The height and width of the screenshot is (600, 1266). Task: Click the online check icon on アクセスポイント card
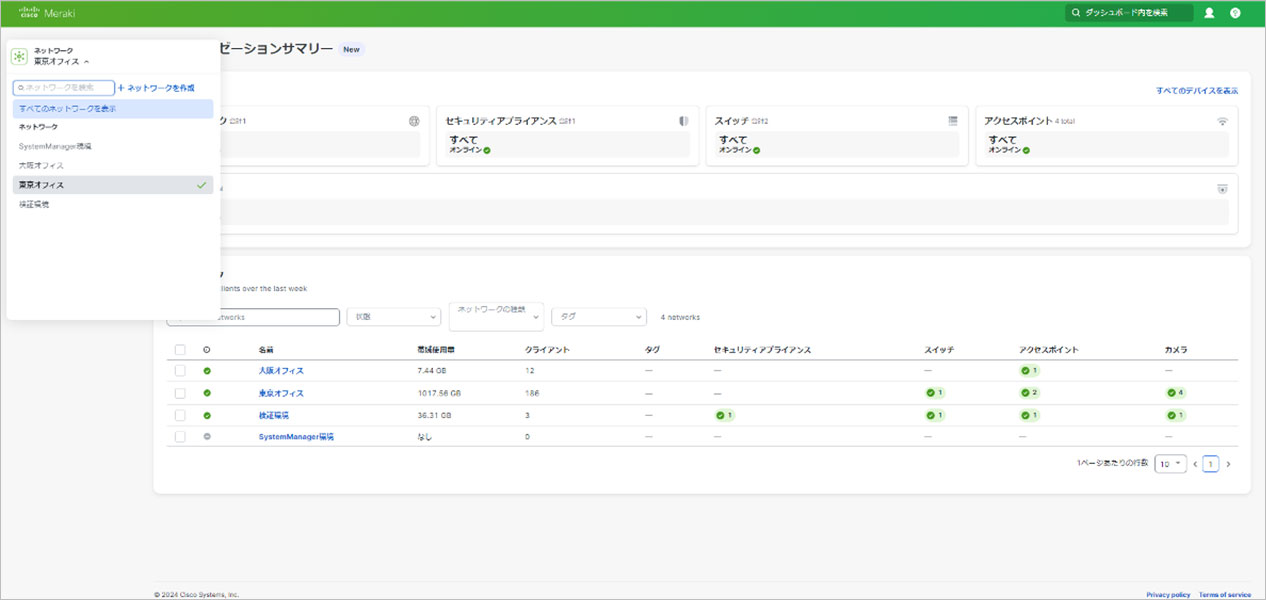coord(1026,150)
